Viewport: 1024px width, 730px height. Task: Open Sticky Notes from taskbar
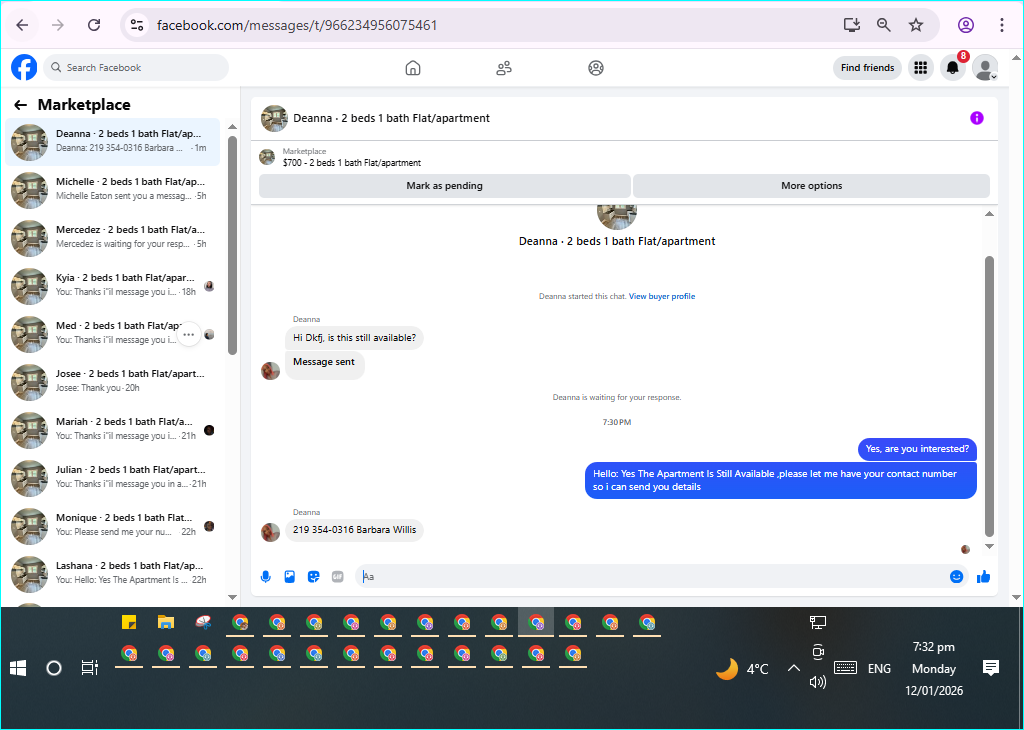coord(129,622)
